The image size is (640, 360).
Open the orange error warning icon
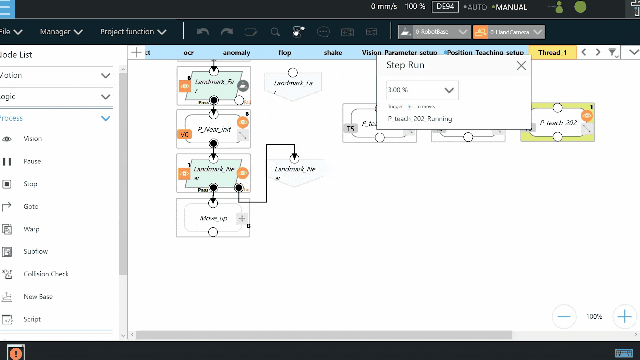[x=16, y=352]
